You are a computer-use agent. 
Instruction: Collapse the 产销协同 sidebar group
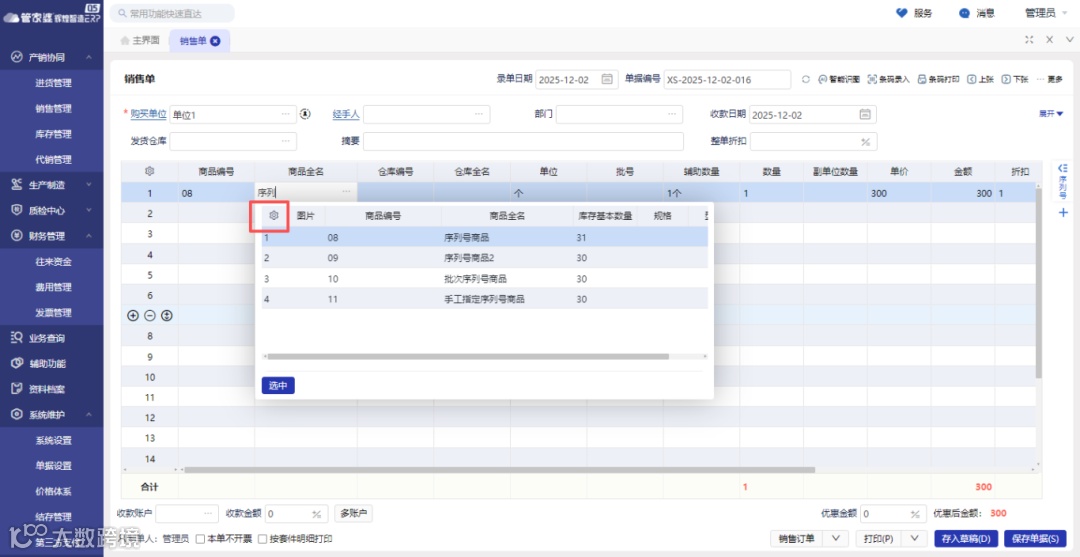tap(89, 58)
